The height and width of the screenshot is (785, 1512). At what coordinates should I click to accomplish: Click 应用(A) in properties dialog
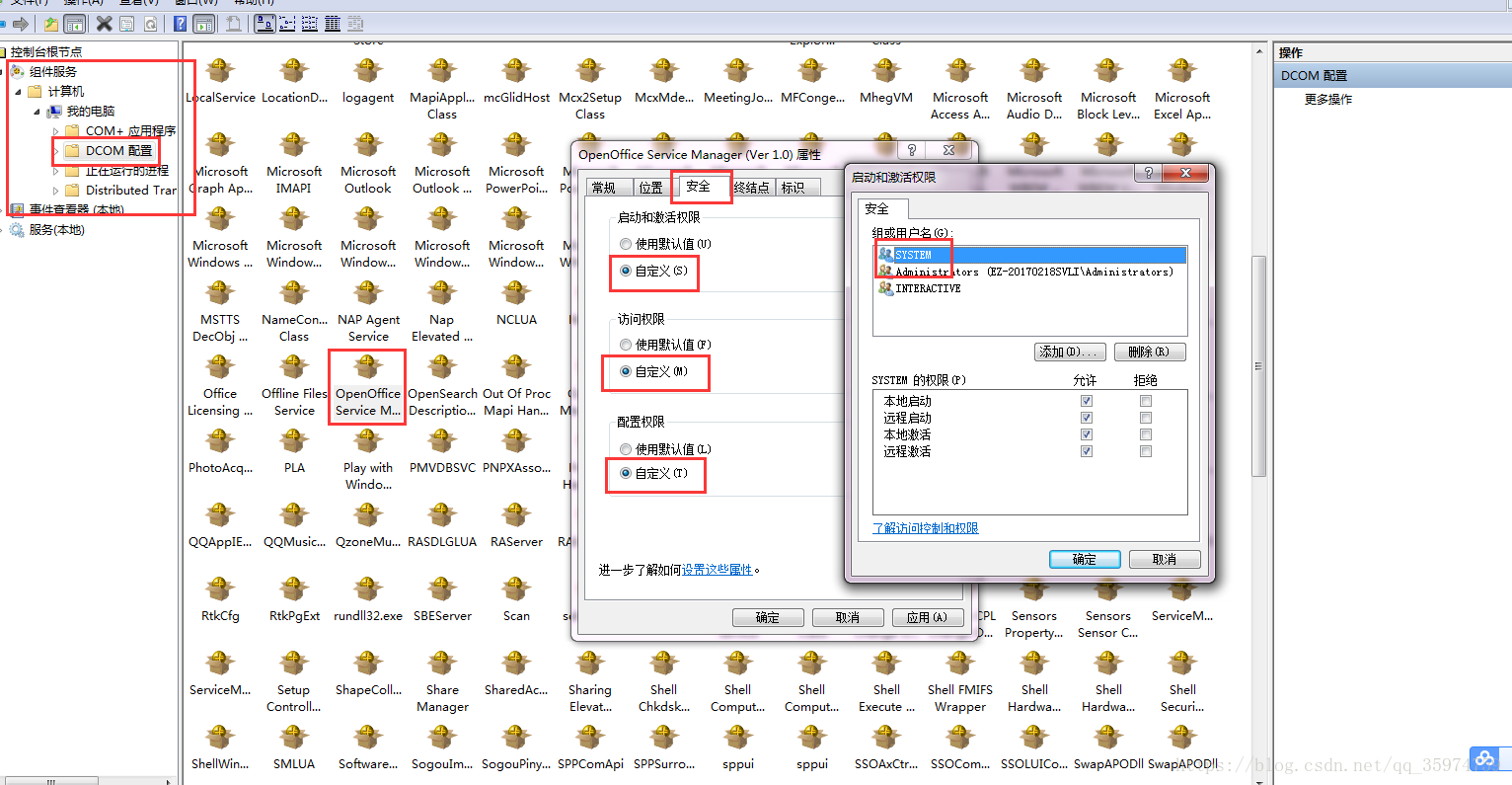click(927, 617)
